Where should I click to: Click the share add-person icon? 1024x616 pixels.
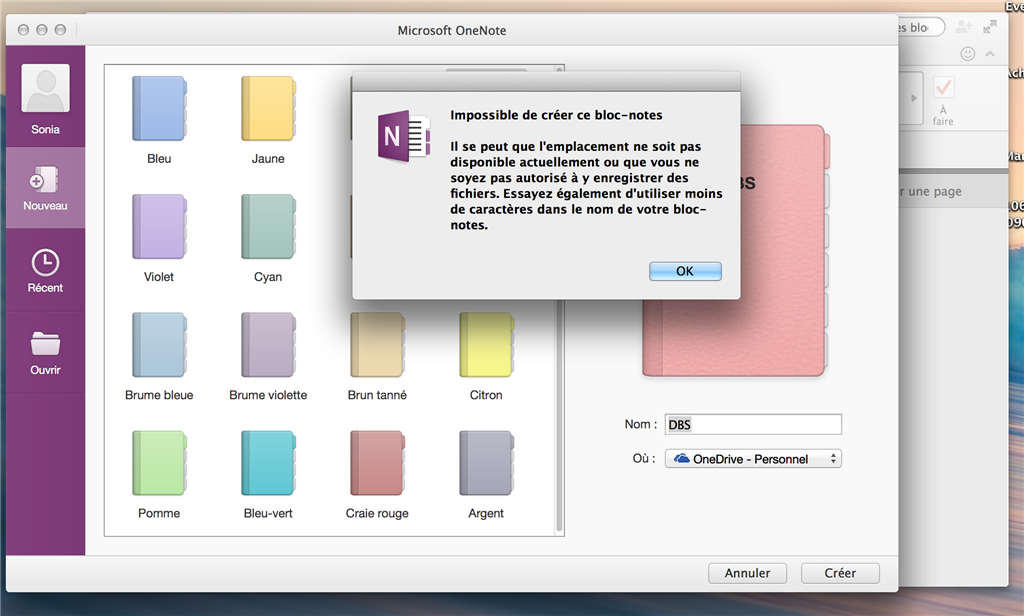tap(964, 27)
